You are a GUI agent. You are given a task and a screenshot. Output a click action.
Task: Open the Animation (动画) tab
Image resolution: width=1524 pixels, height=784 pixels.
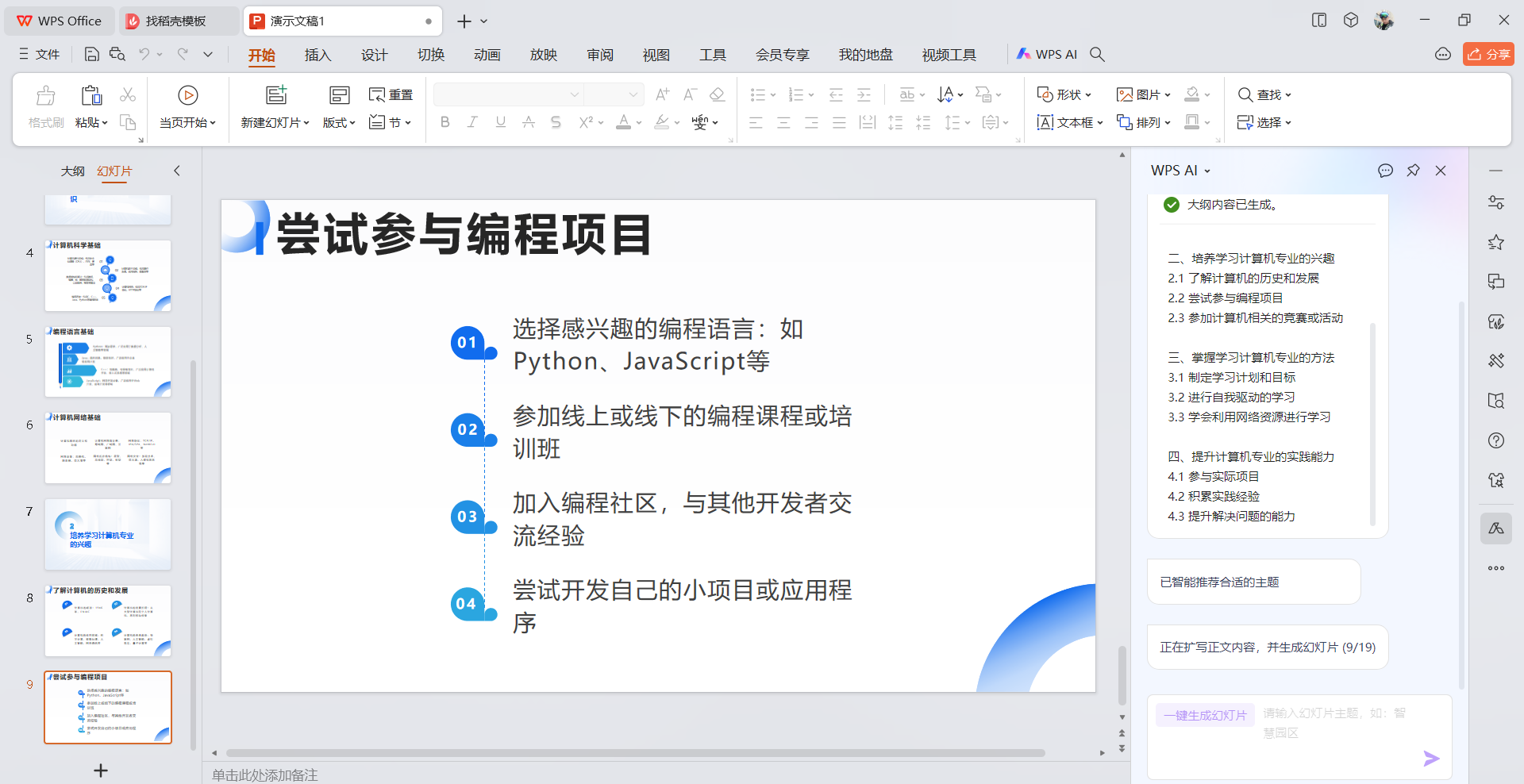(487, 55)
